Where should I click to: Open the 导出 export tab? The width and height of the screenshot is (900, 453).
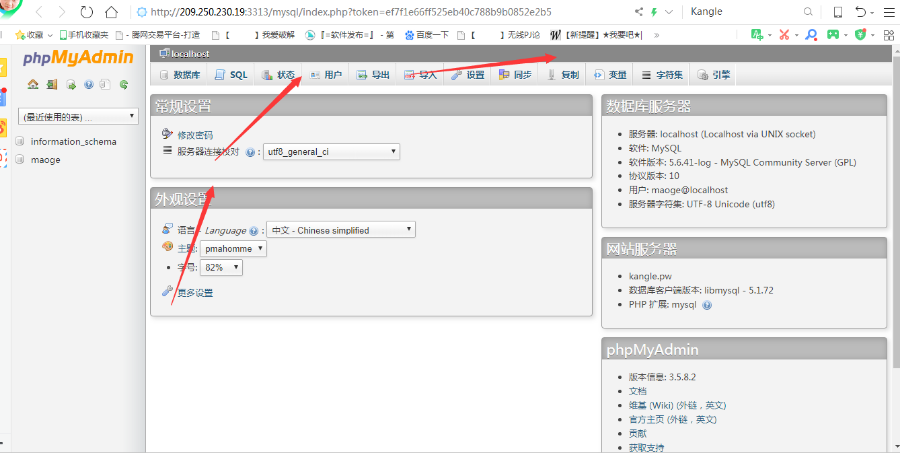pyautogui.click(x=373, y=75)
